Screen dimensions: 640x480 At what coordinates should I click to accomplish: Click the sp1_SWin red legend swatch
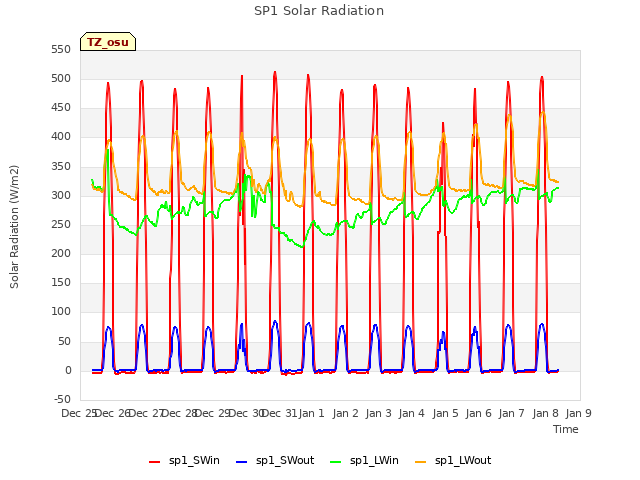(155, 462)
